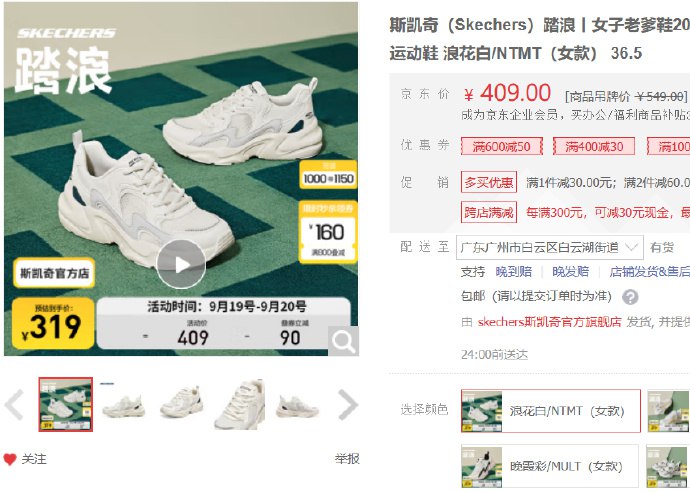Open the 晚到赔 service link
The width and height of the screenshot is (690, 492).
coord(514,272)
